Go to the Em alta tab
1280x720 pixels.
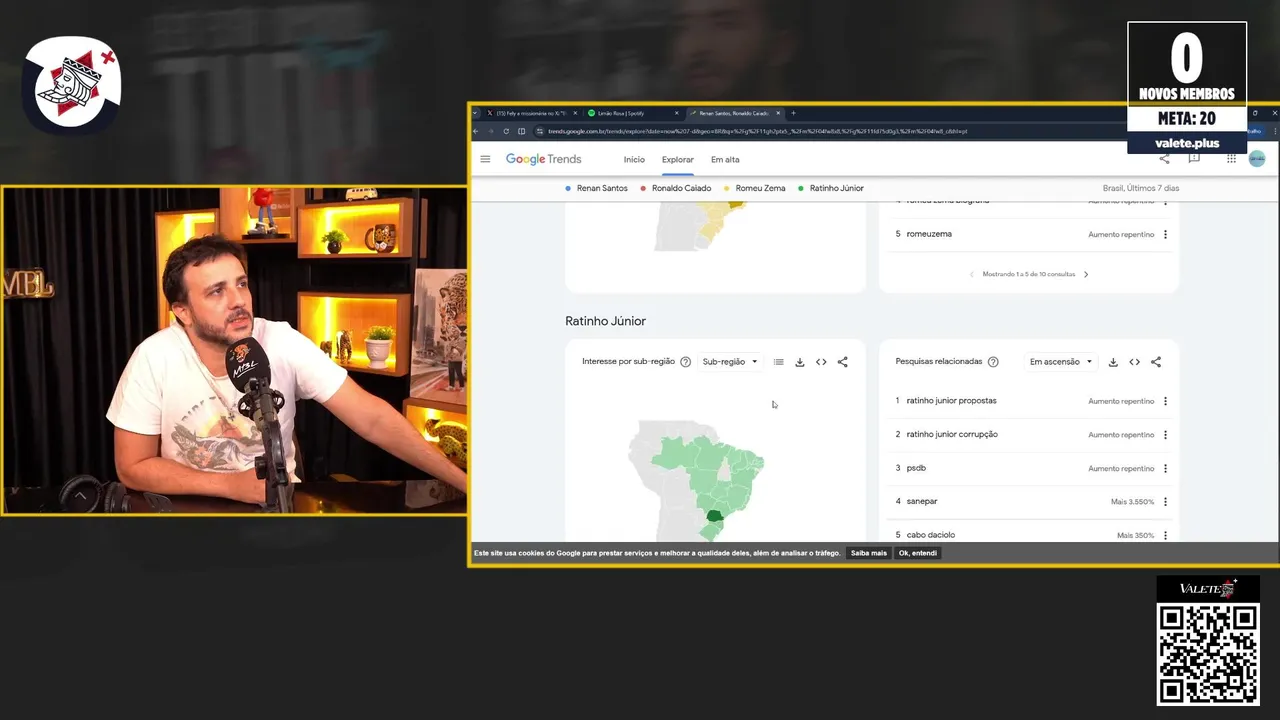[x=725, y=160]
